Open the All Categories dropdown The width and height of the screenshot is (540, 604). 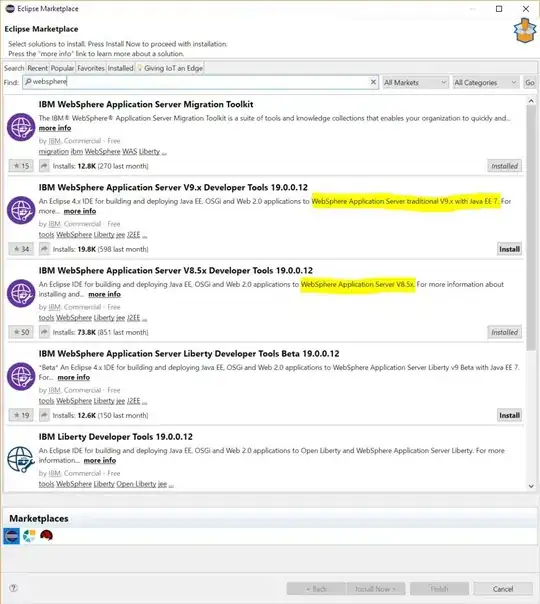[485, 82]
